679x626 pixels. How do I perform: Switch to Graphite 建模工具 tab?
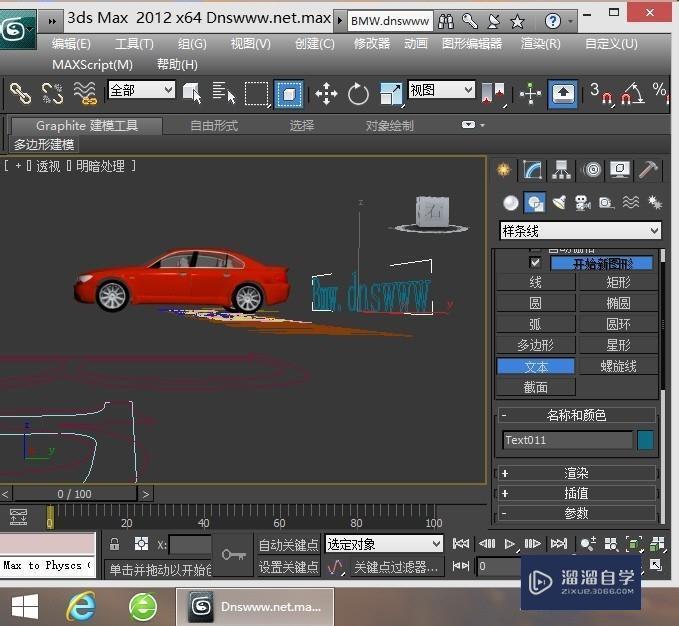tap(87, 126)
